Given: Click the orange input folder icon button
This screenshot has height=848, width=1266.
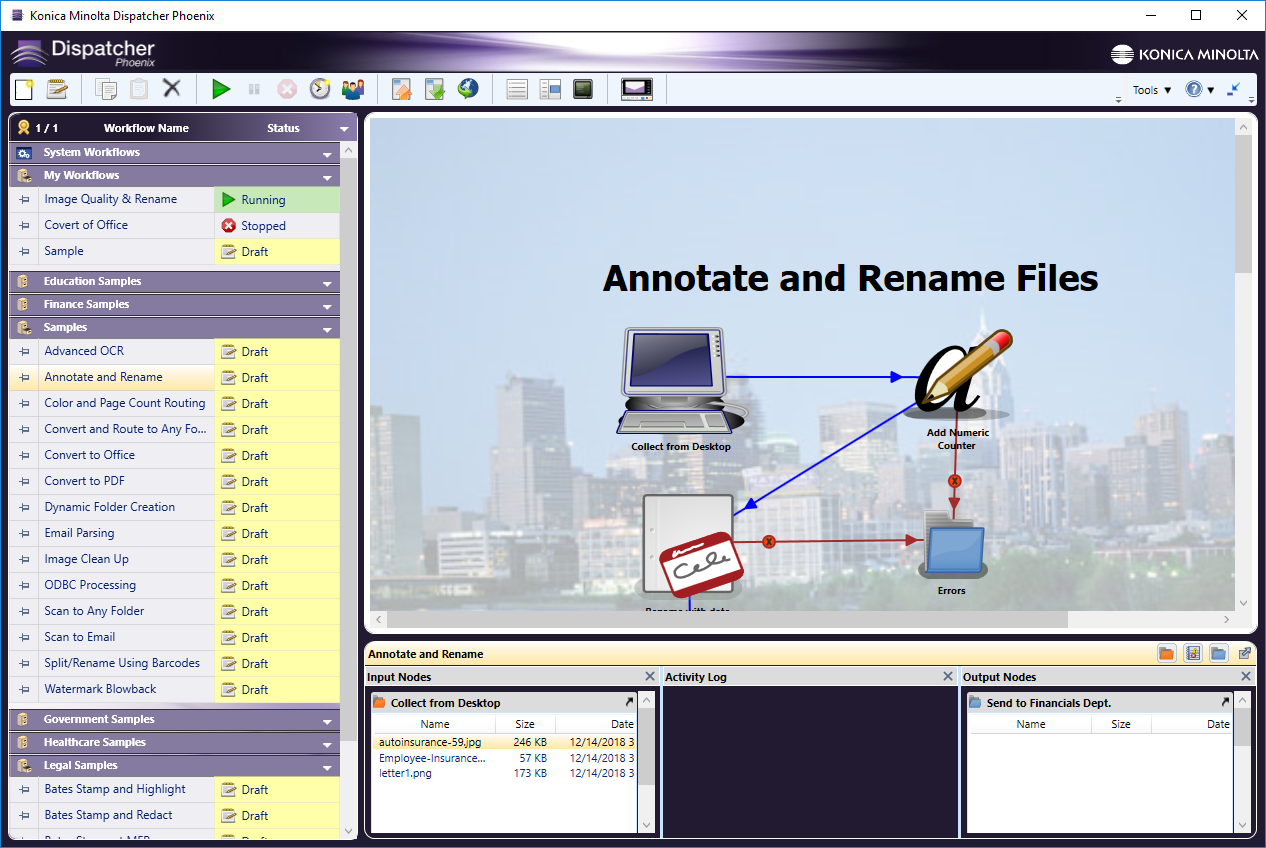Looking at the screenshot, I should 1166,653.
